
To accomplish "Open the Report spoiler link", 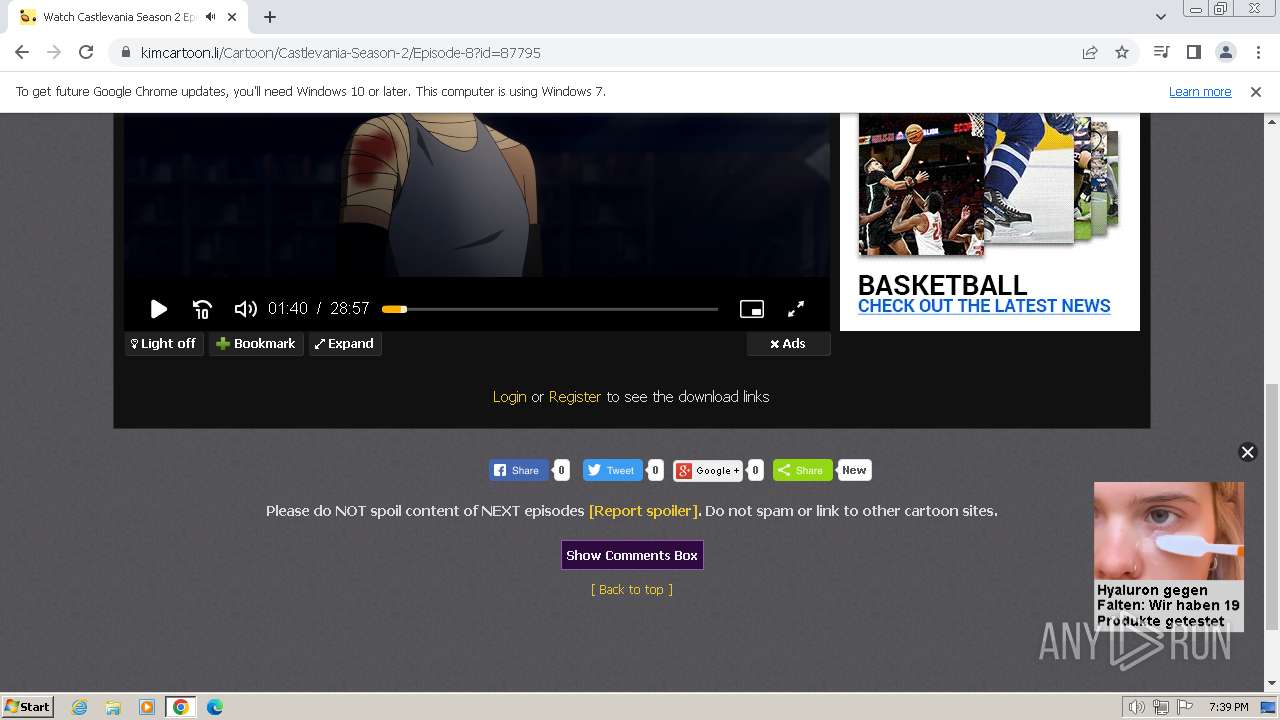I will point(645,511).
